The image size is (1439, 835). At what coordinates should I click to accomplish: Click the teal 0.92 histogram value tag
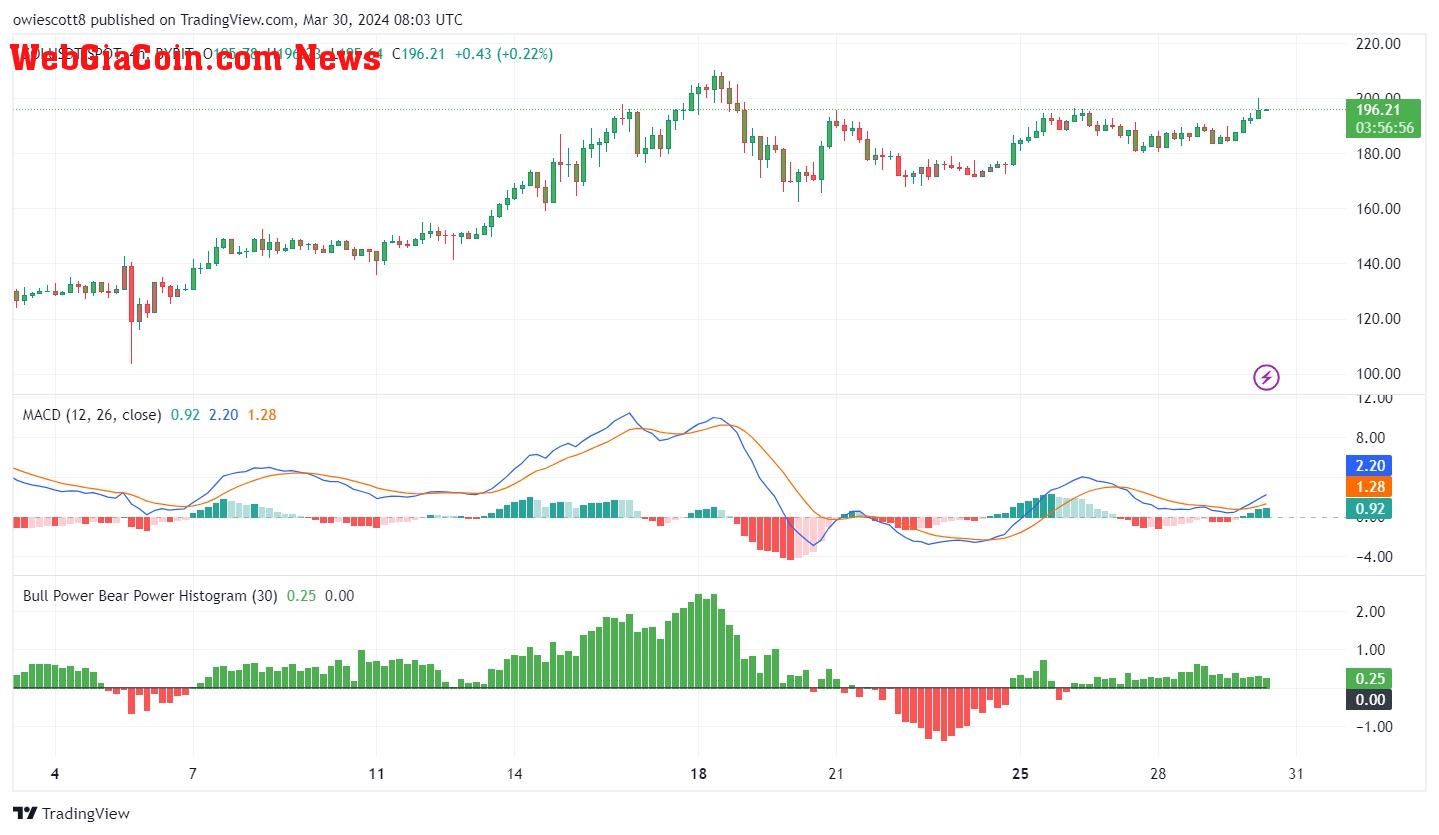point(1370,509)
